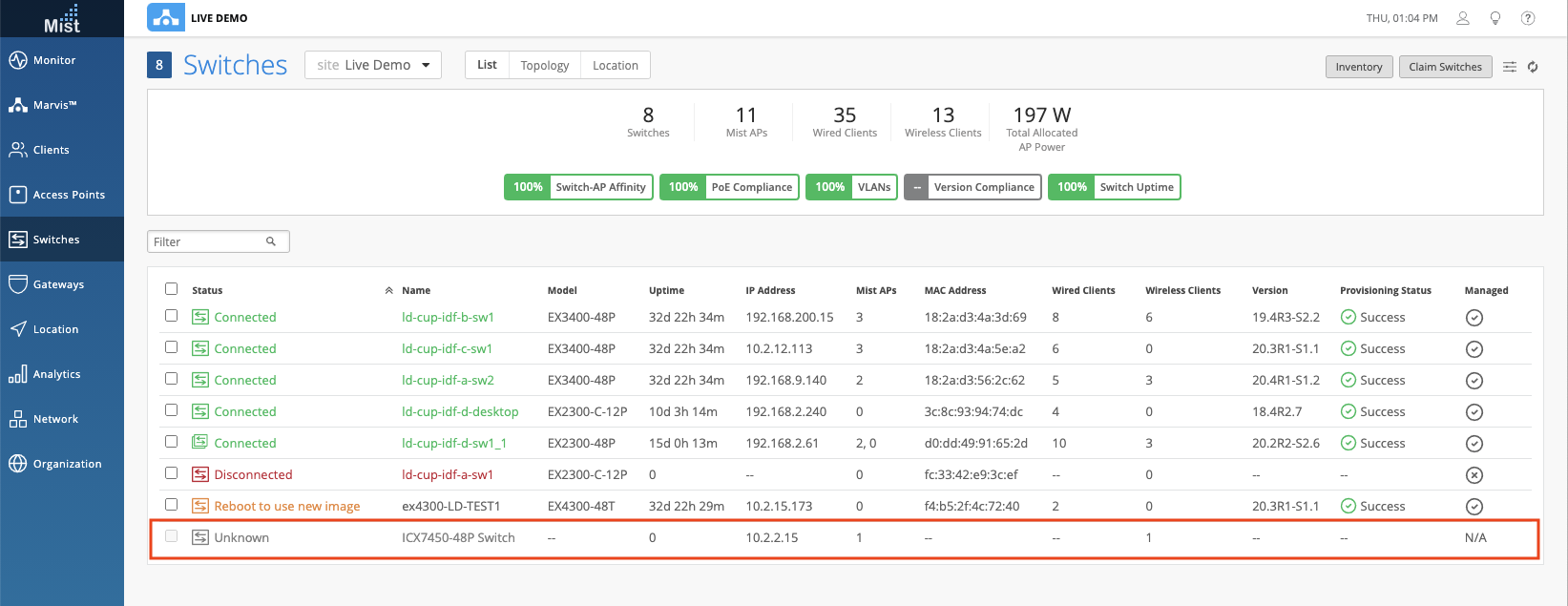Expand the site Live Demo dropdown

(x=373, y=65)
